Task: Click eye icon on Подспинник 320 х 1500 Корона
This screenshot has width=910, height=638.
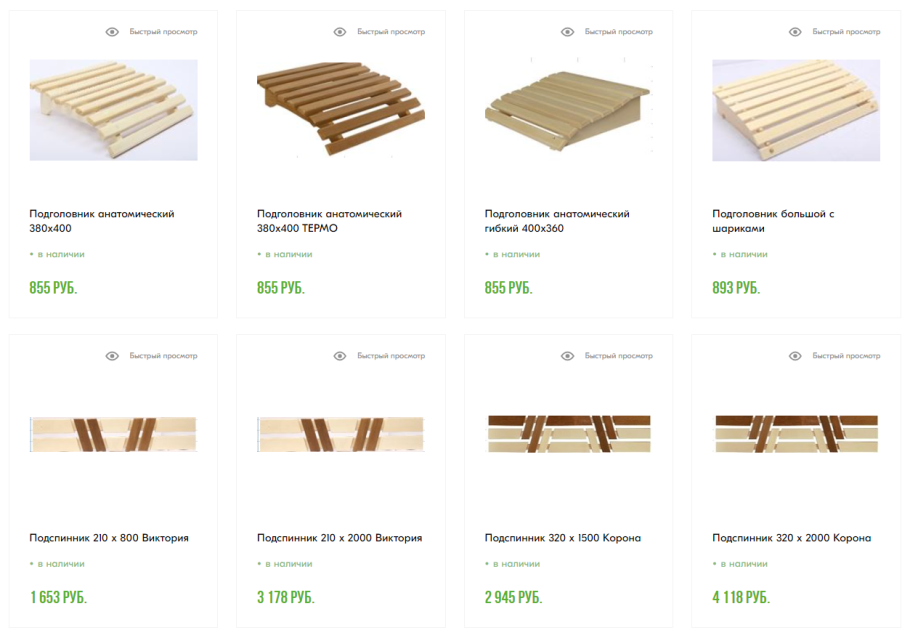Action: coord(567,356)
